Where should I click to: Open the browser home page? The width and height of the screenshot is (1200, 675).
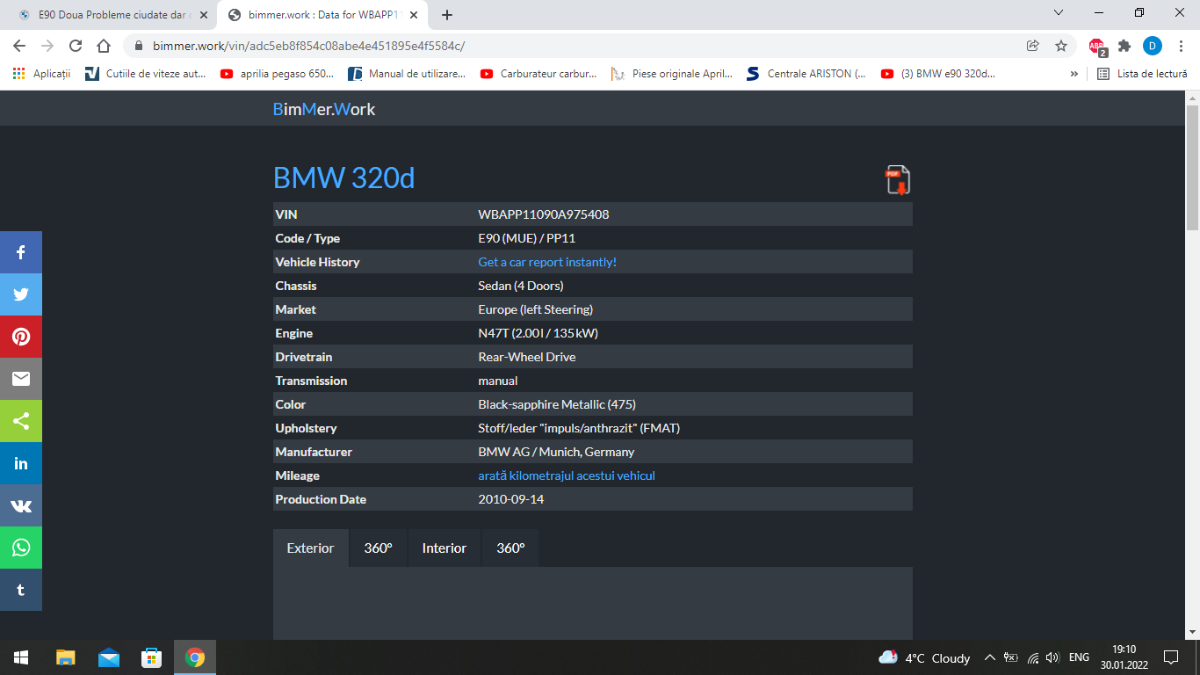click(103, 46)
